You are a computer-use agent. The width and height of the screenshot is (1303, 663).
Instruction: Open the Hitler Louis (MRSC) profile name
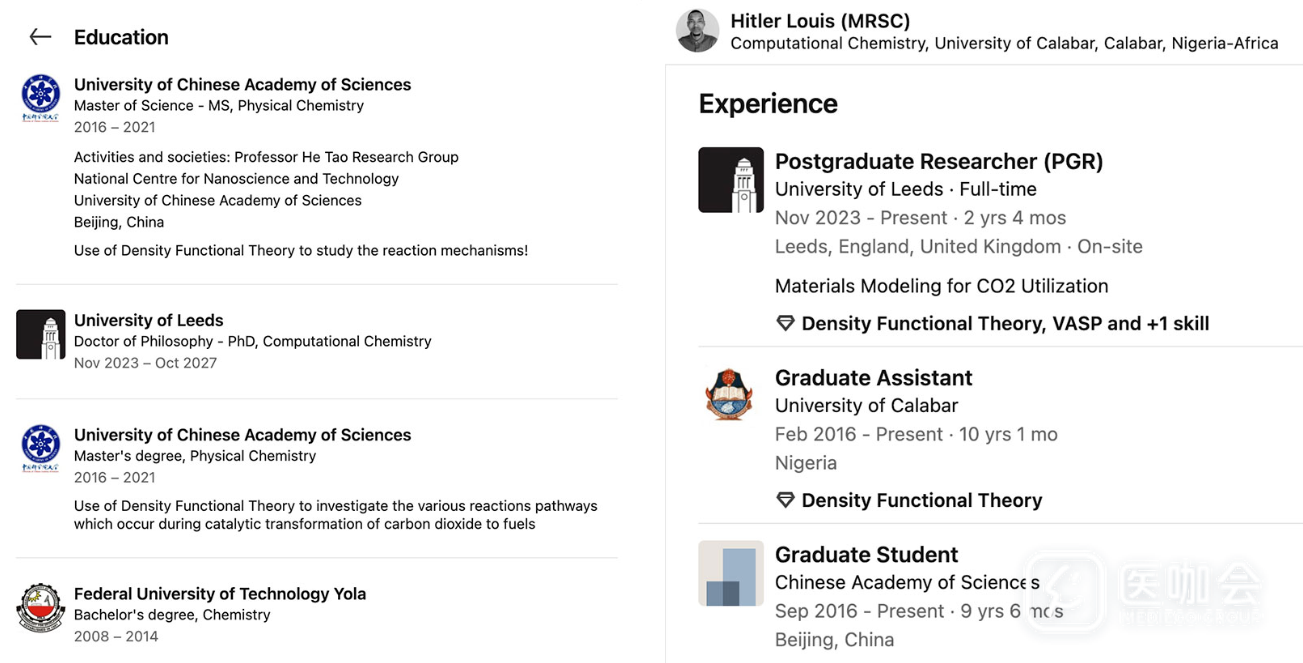[820, 21]
